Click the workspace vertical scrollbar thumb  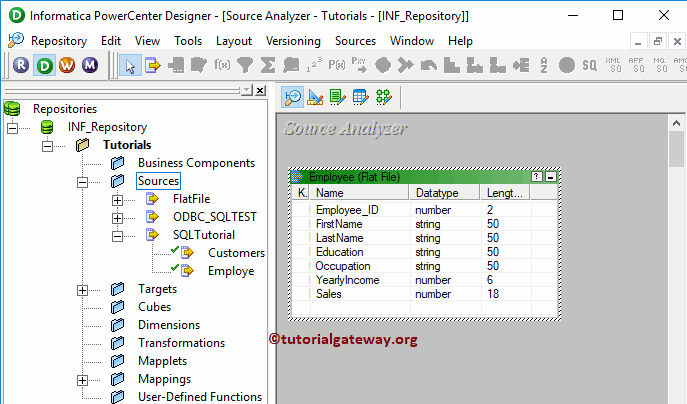point(676,150)
